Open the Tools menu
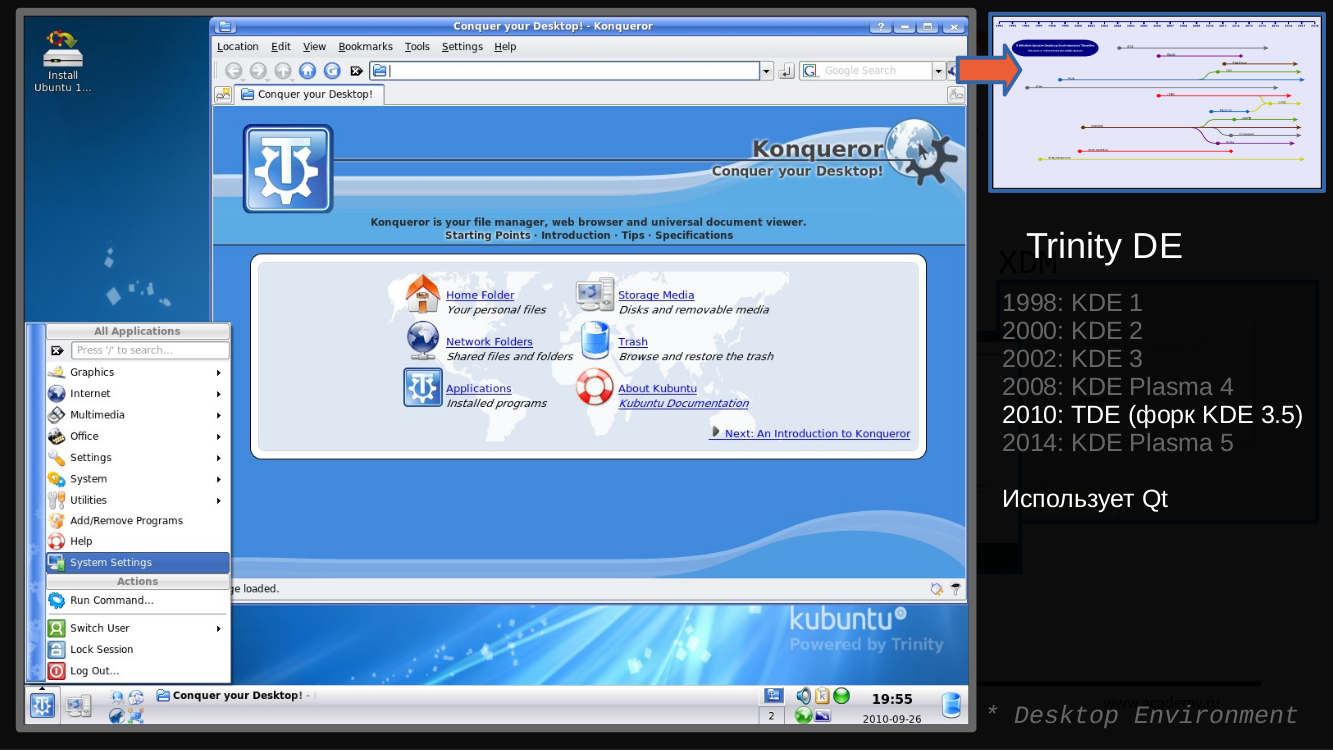 coord(417,46)
